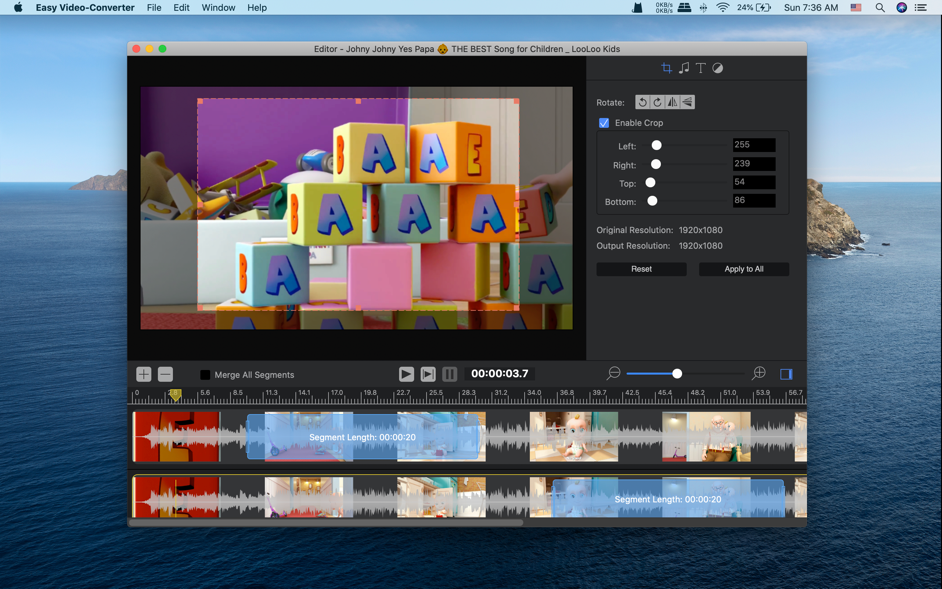
Task: Open the Easy Video-Converter app menu
Action: [85, 8]
